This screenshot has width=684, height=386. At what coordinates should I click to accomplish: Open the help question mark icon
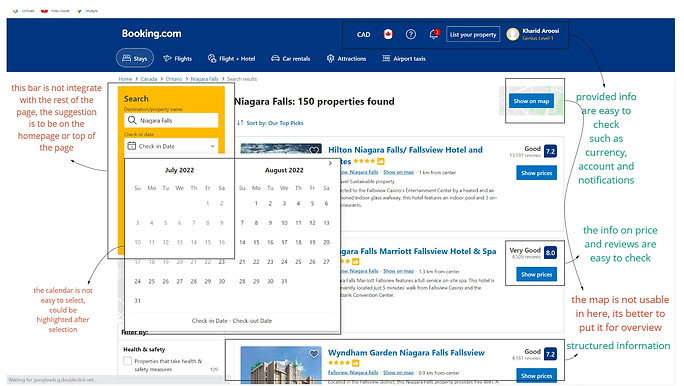(x=410, y=34)
